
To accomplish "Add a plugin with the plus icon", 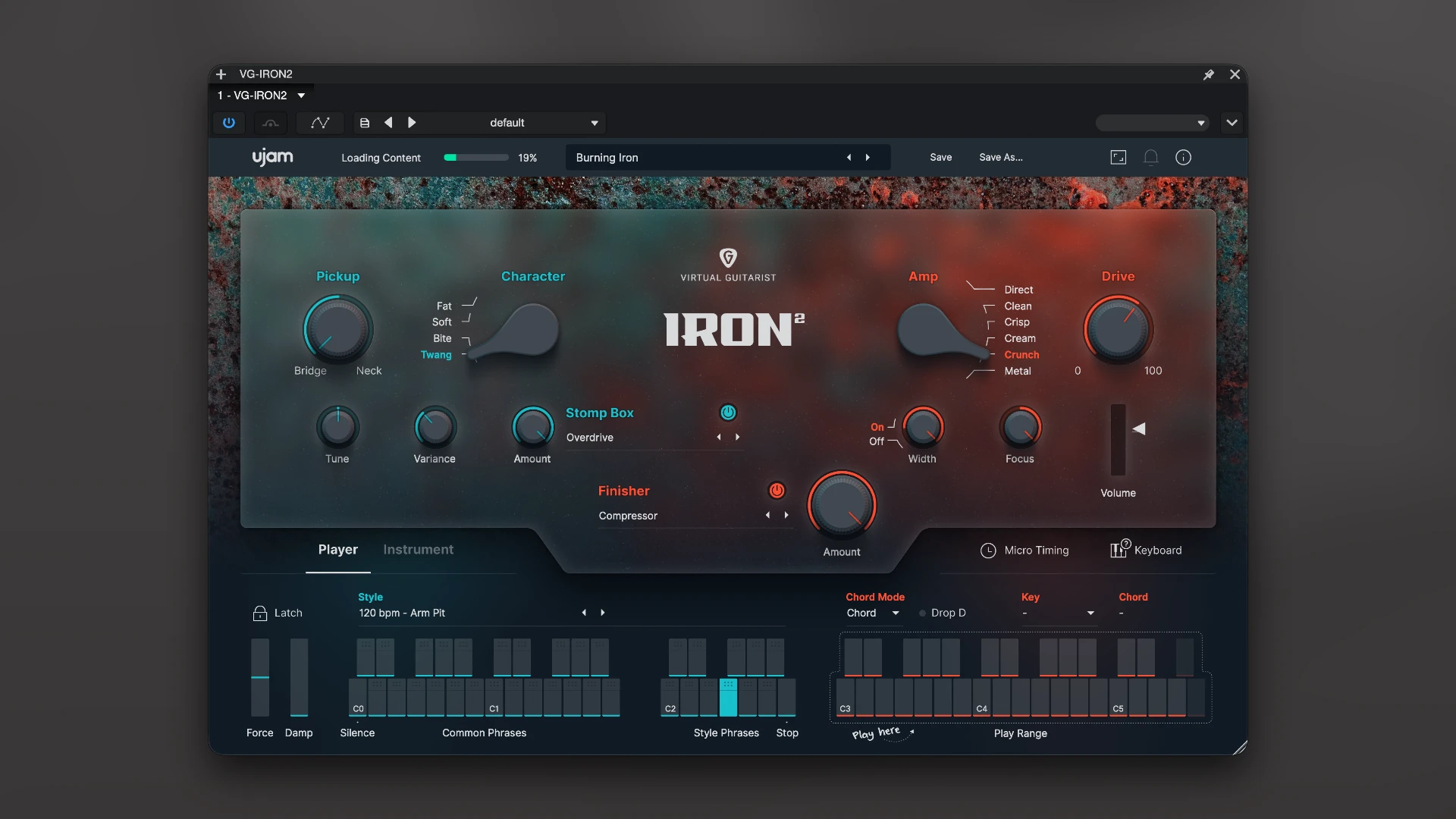I will pyautogui.click(x=221, y=74).
